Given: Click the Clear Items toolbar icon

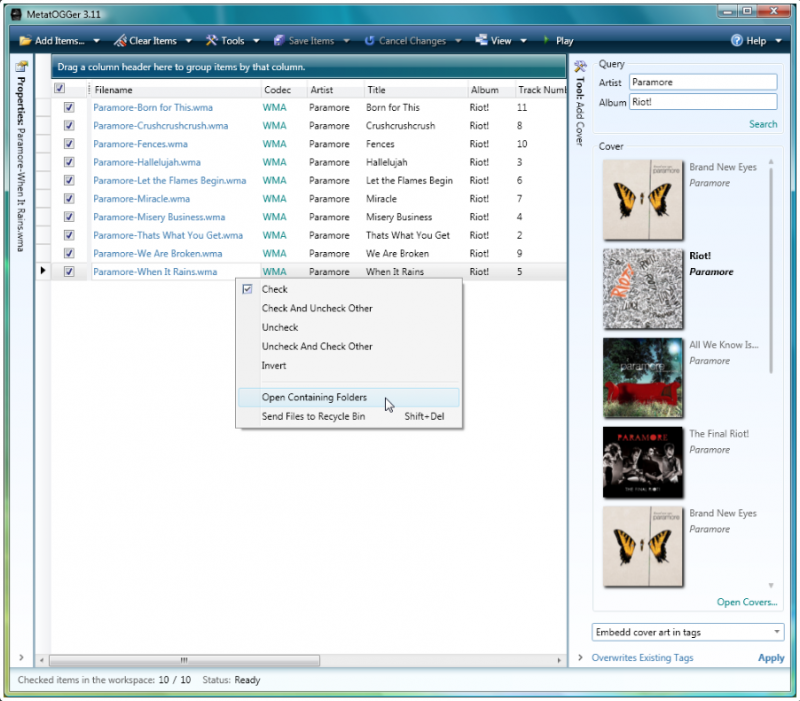Looking at the screenshot, I should point(119,41).
